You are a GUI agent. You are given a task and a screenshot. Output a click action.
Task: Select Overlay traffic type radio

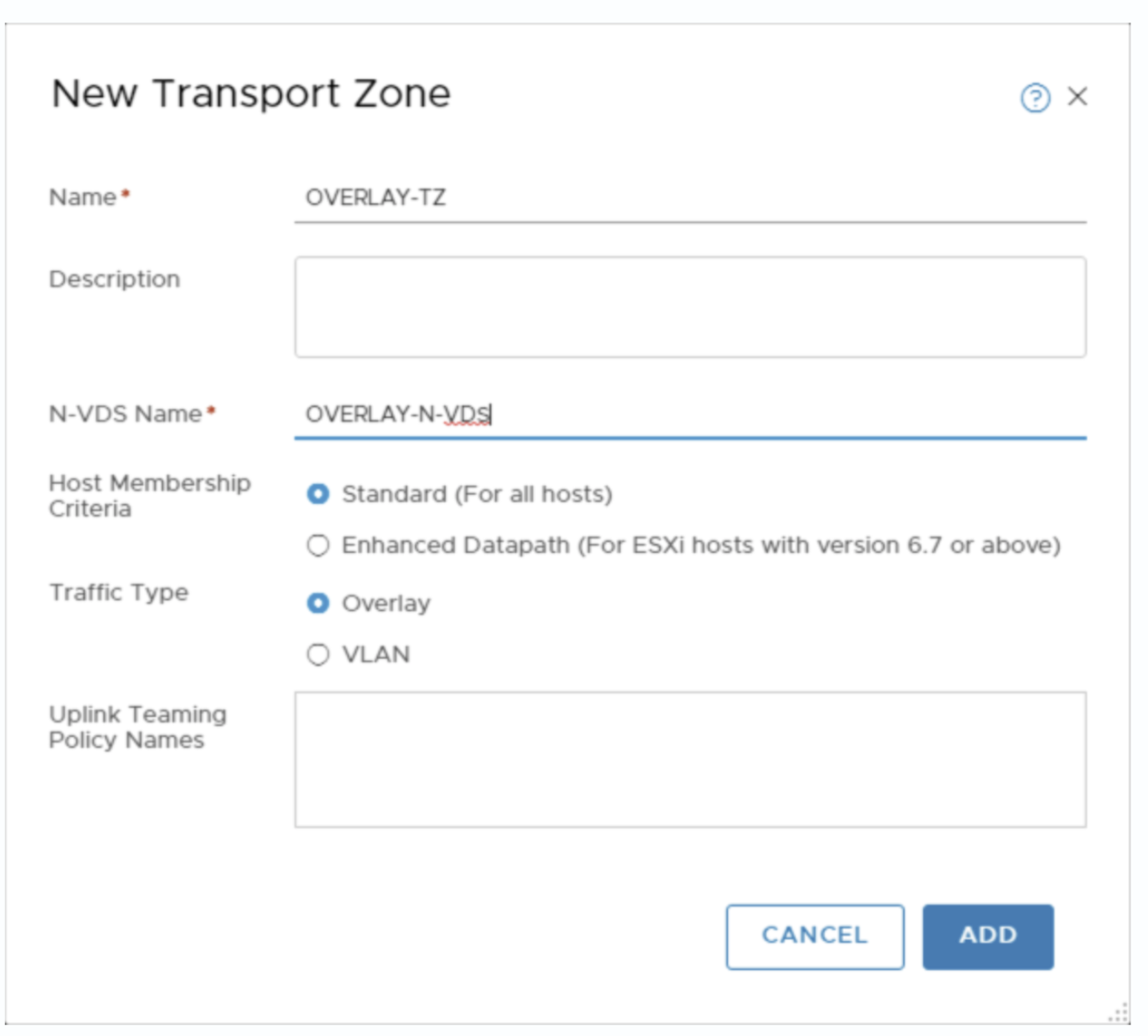click(x=318, y=603)
